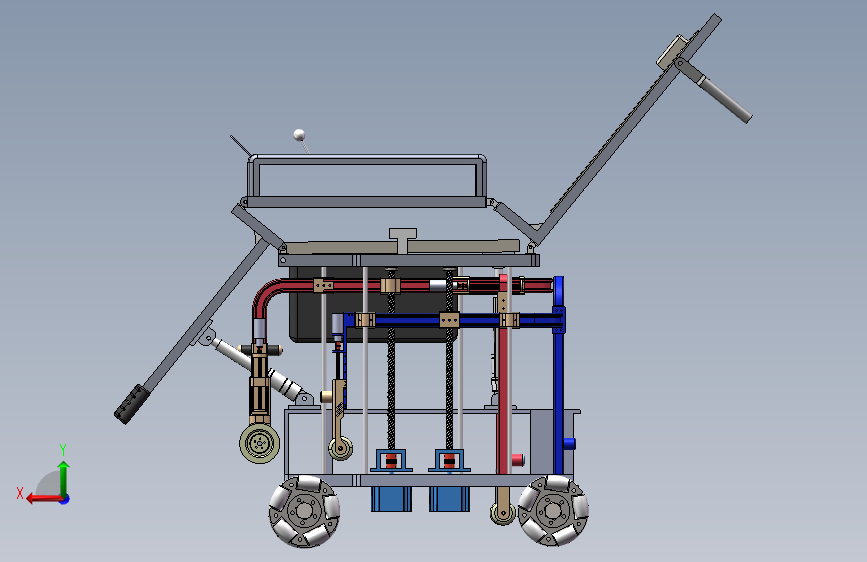867x562 pixels.
Task: Select the curved red pipe elbow
Action: click(266, 300)
